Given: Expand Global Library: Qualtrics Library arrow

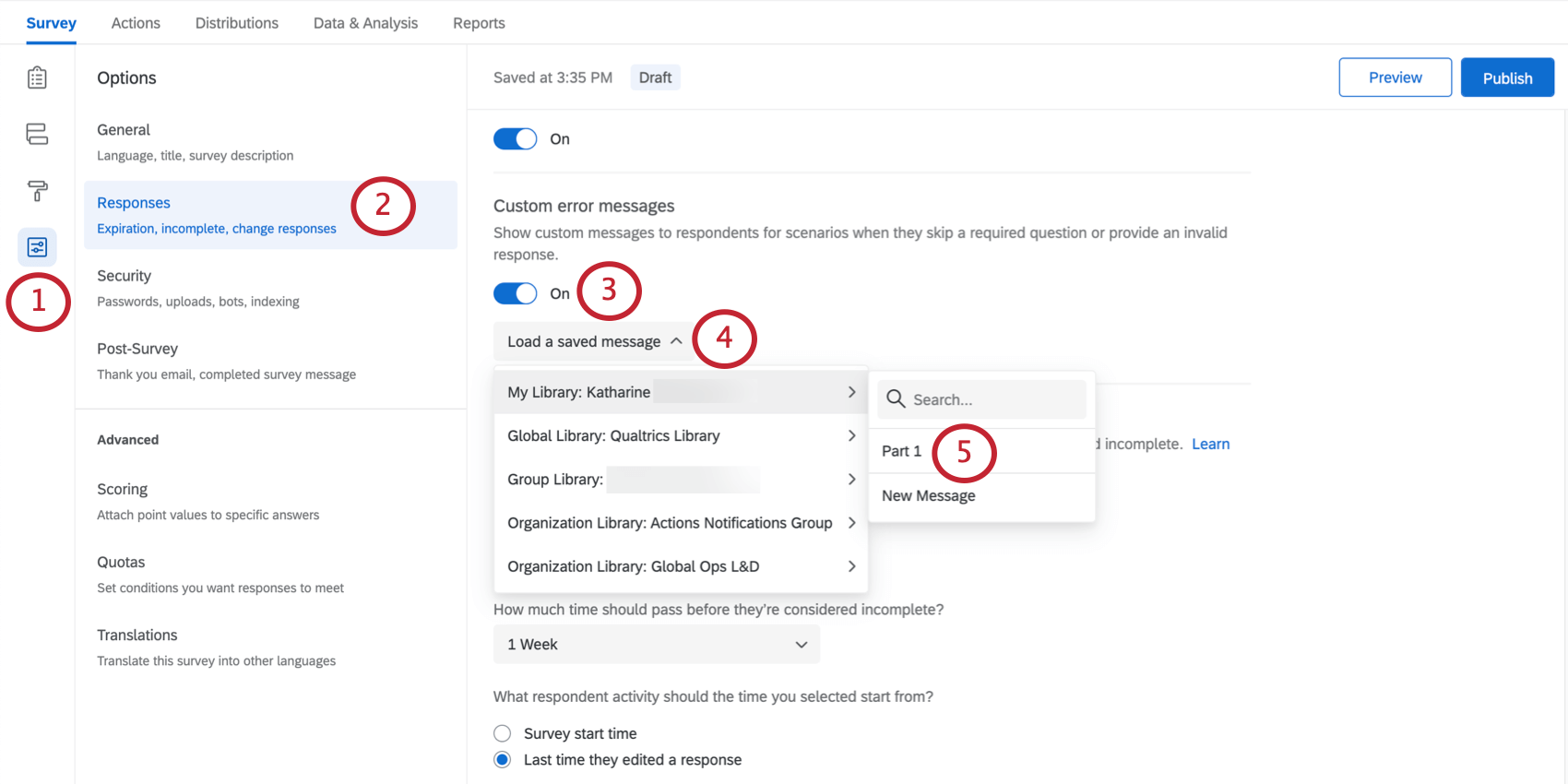Looking at the screenshot, I should point(851,435).
